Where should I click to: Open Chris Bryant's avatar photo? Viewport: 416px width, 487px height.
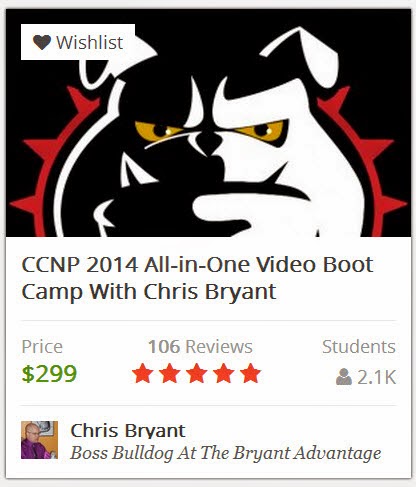point(39,440)
